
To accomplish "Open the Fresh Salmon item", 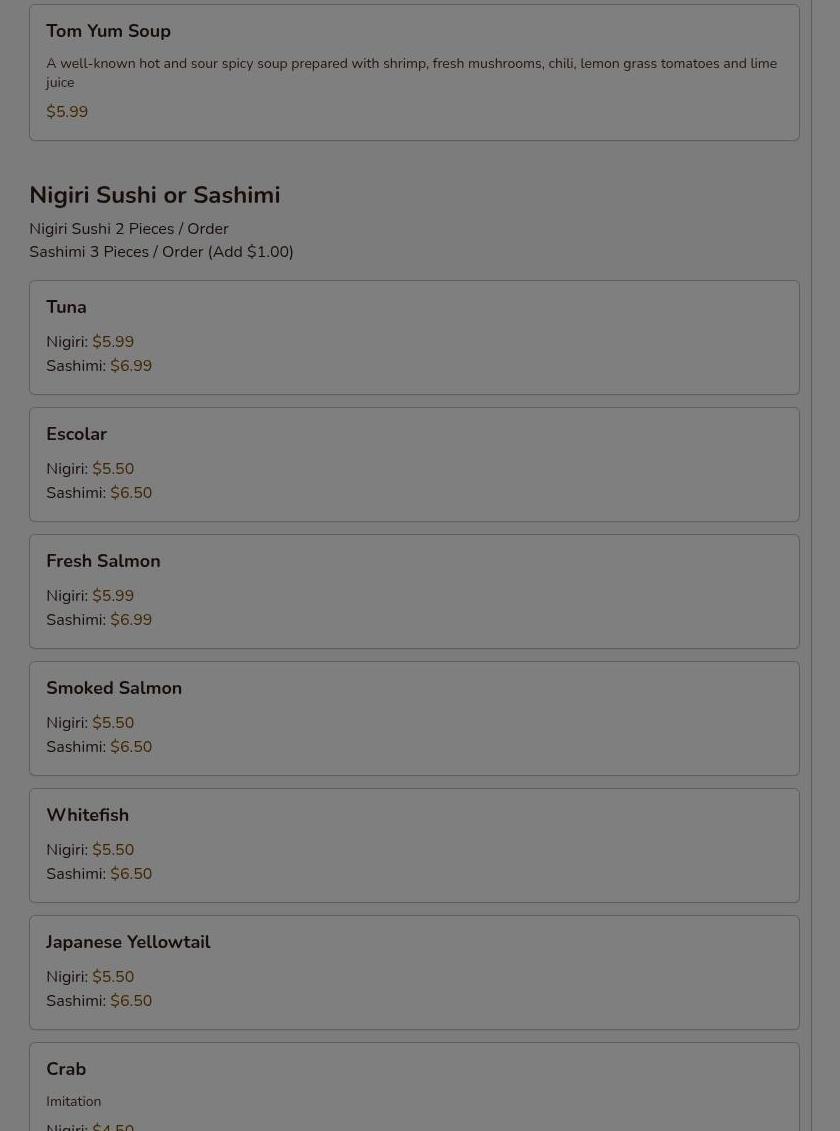I will (x=103, y=561).
